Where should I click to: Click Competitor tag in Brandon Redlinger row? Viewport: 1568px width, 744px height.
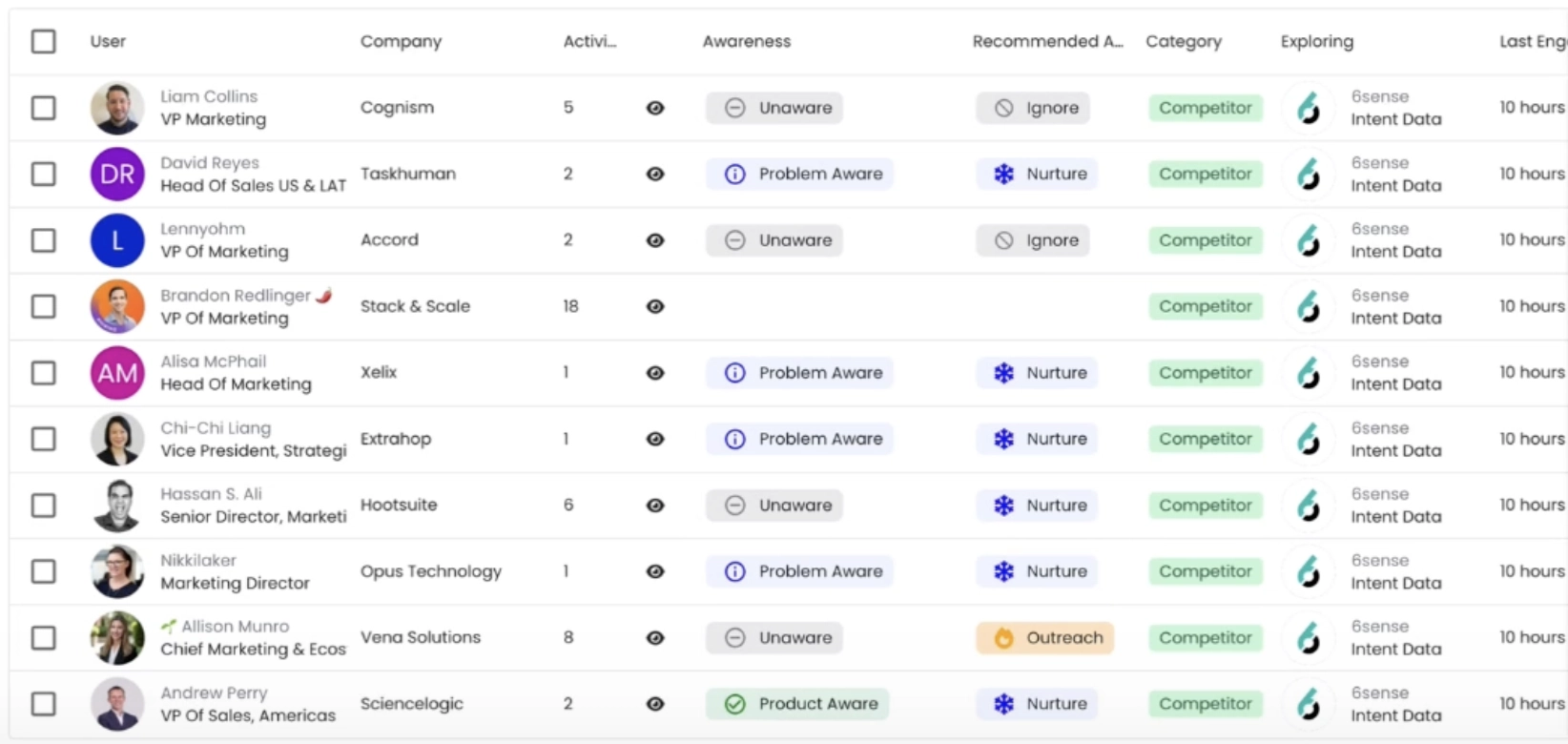(1206, 306)
